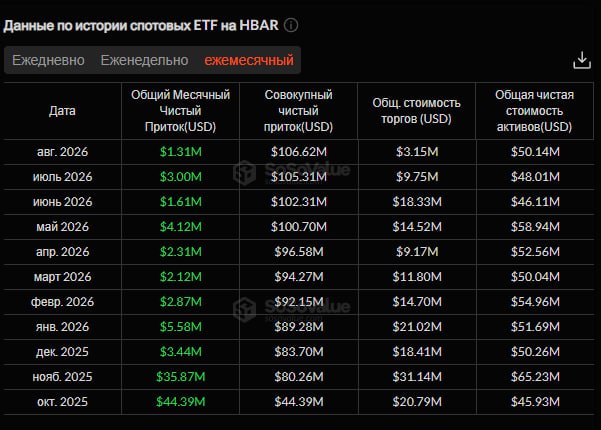Click the $21.02M trading value for янв. 2026

pos(417,327)
